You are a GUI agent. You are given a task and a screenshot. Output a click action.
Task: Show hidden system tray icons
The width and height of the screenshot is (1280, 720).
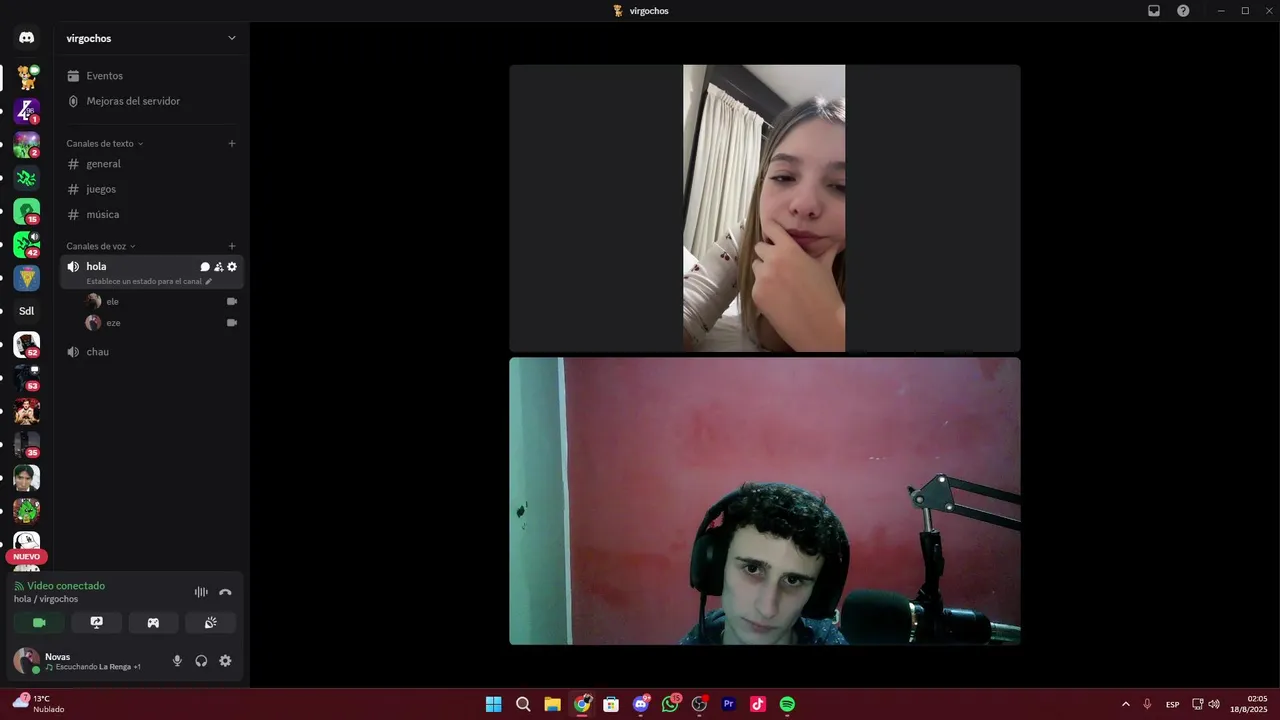click(x=1126, y=704)
